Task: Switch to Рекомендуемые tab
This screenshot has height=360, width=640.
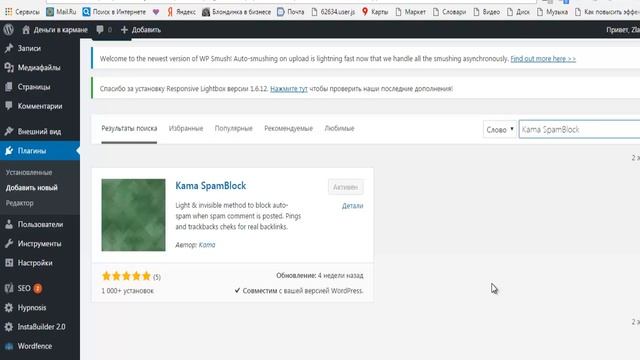Action: point(288,128)
